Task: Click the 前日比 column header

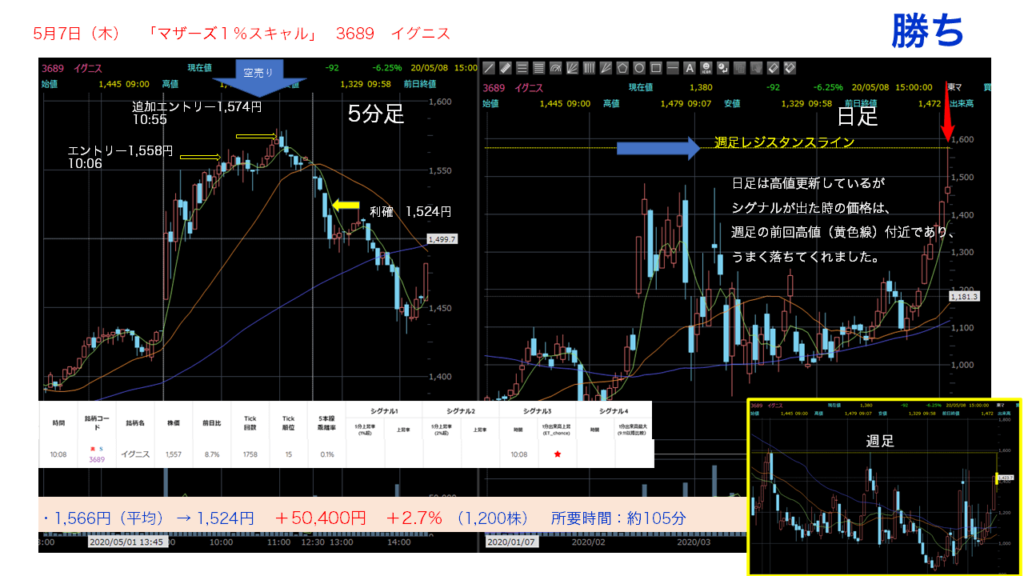Action: click(212, 423)
